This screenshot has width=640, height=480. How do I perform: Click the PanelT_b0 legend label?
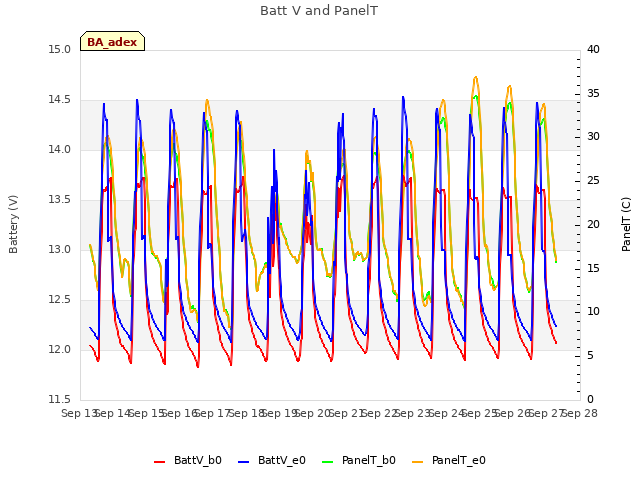(x=369, y=460)
